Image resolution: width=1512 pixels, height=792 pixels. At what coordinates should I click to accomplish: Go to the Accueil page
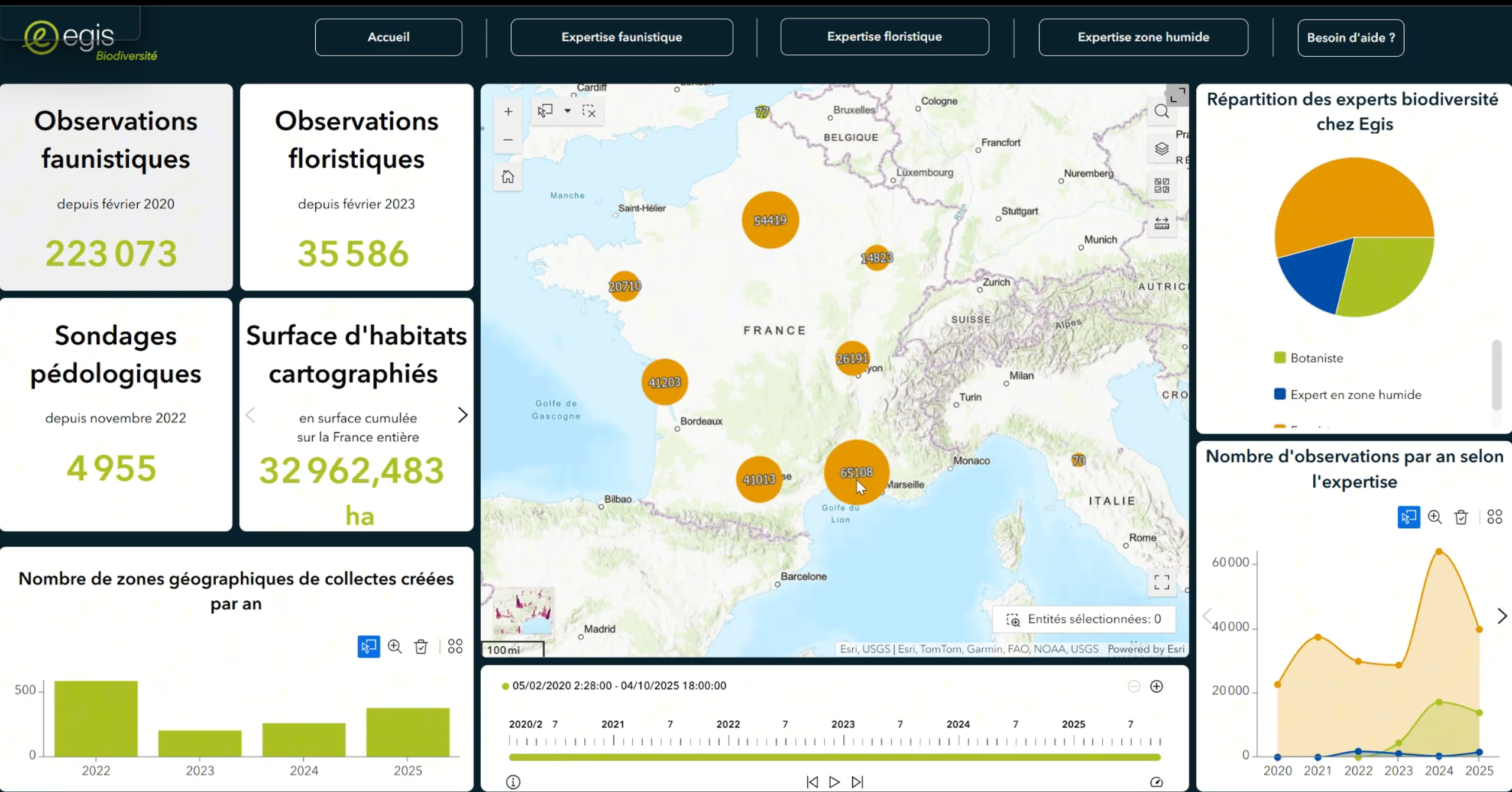tap(388, 37)
